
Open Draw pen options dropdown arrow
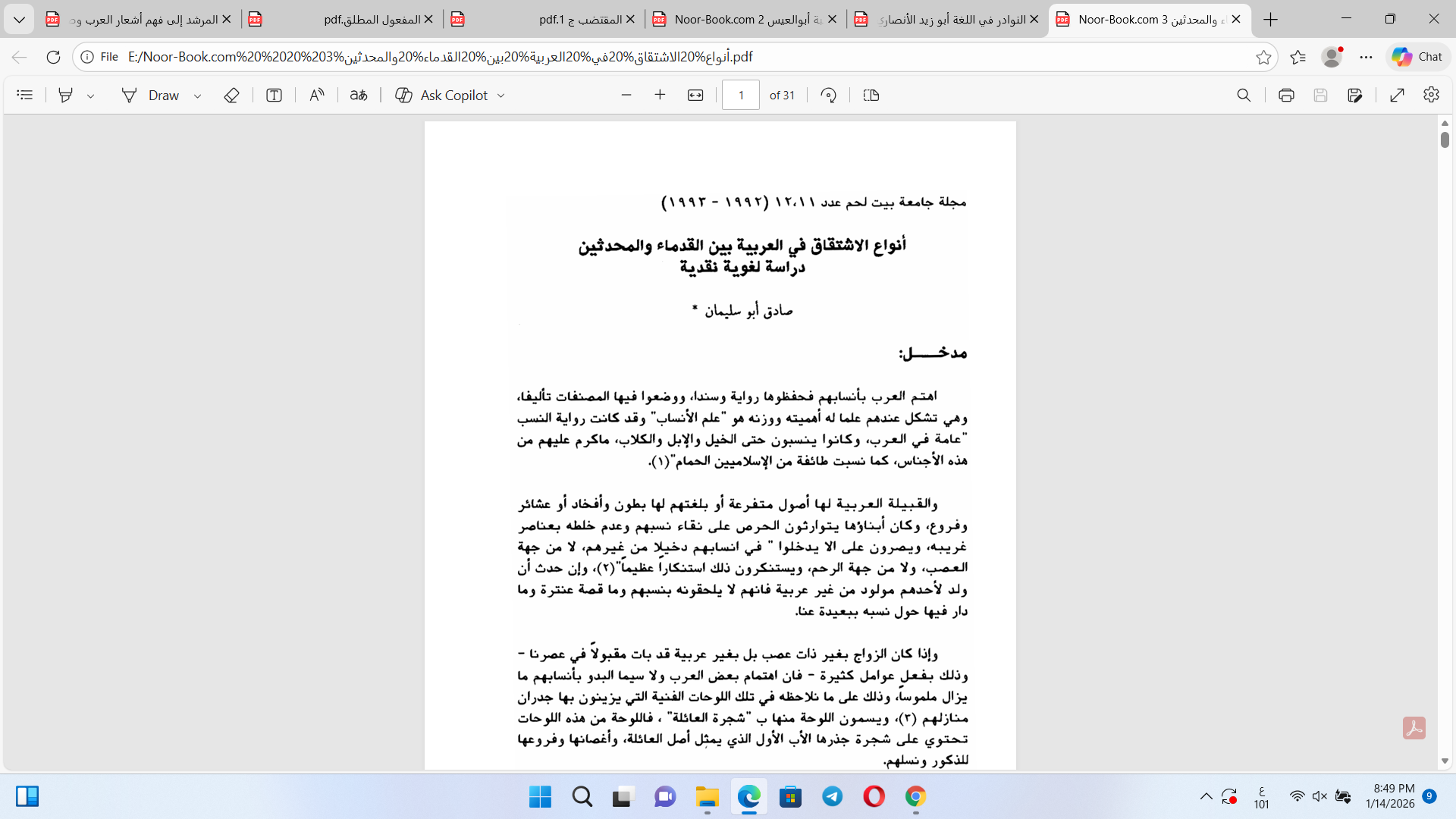197,96
